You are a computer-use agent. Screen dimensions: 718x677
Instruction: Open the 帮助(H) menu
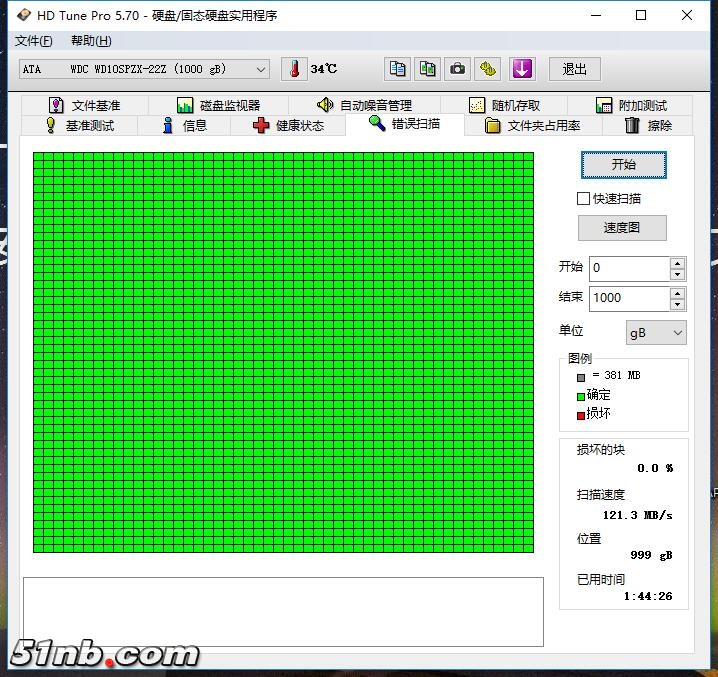point(91,41)
